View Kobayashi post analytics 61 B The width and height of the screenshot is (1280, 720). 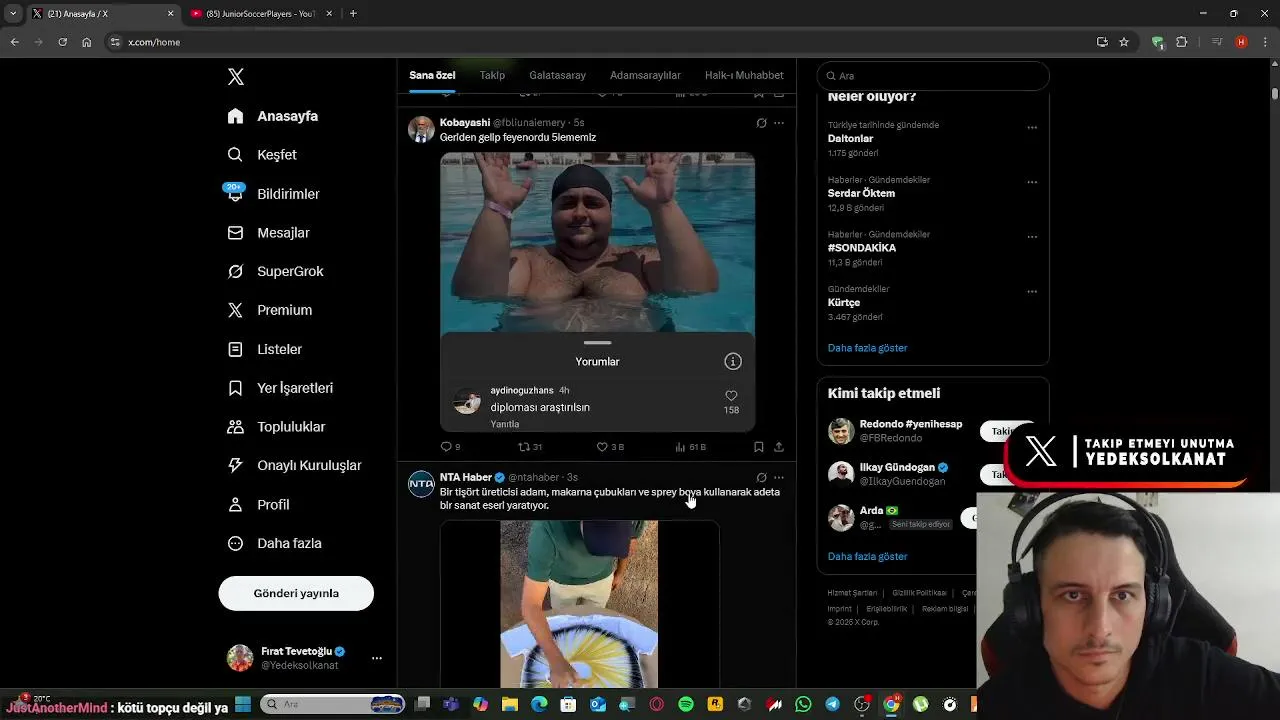[x=690, y=447]
